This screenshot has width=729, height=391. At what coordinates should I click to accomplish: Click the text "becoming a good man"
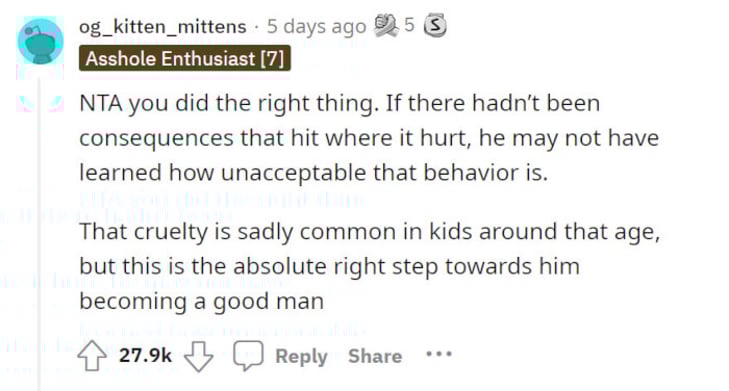click(x=202, y=301)
